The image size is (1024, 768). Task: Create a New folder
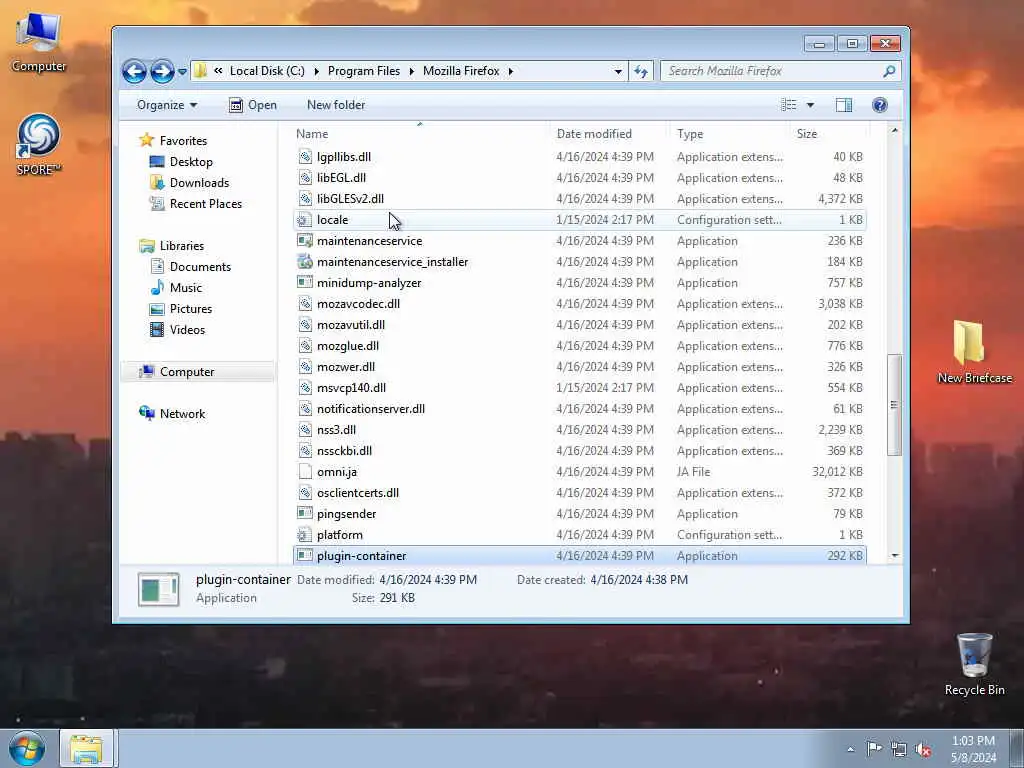(336, 105)
